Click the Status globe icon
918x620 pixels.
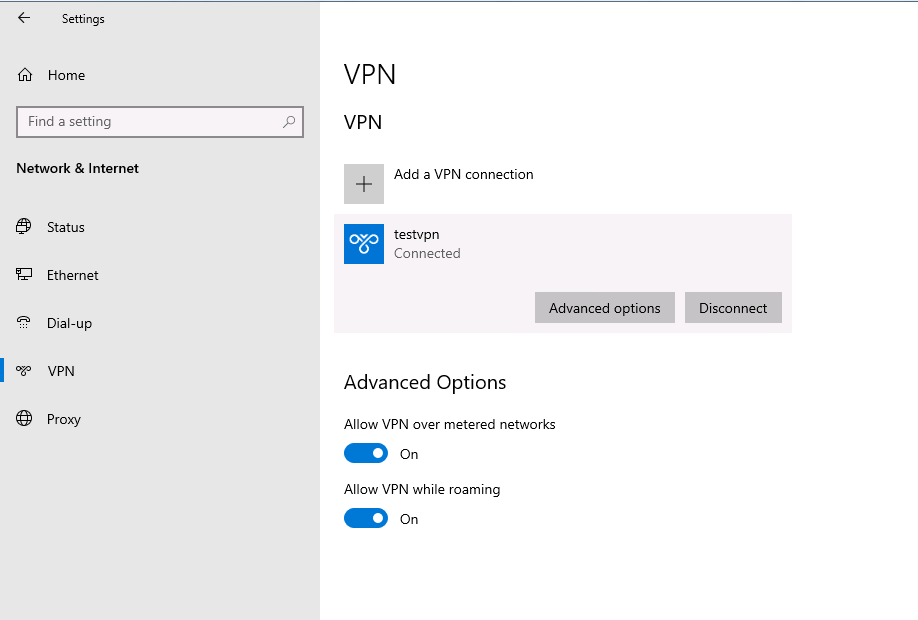coord(23,227)
